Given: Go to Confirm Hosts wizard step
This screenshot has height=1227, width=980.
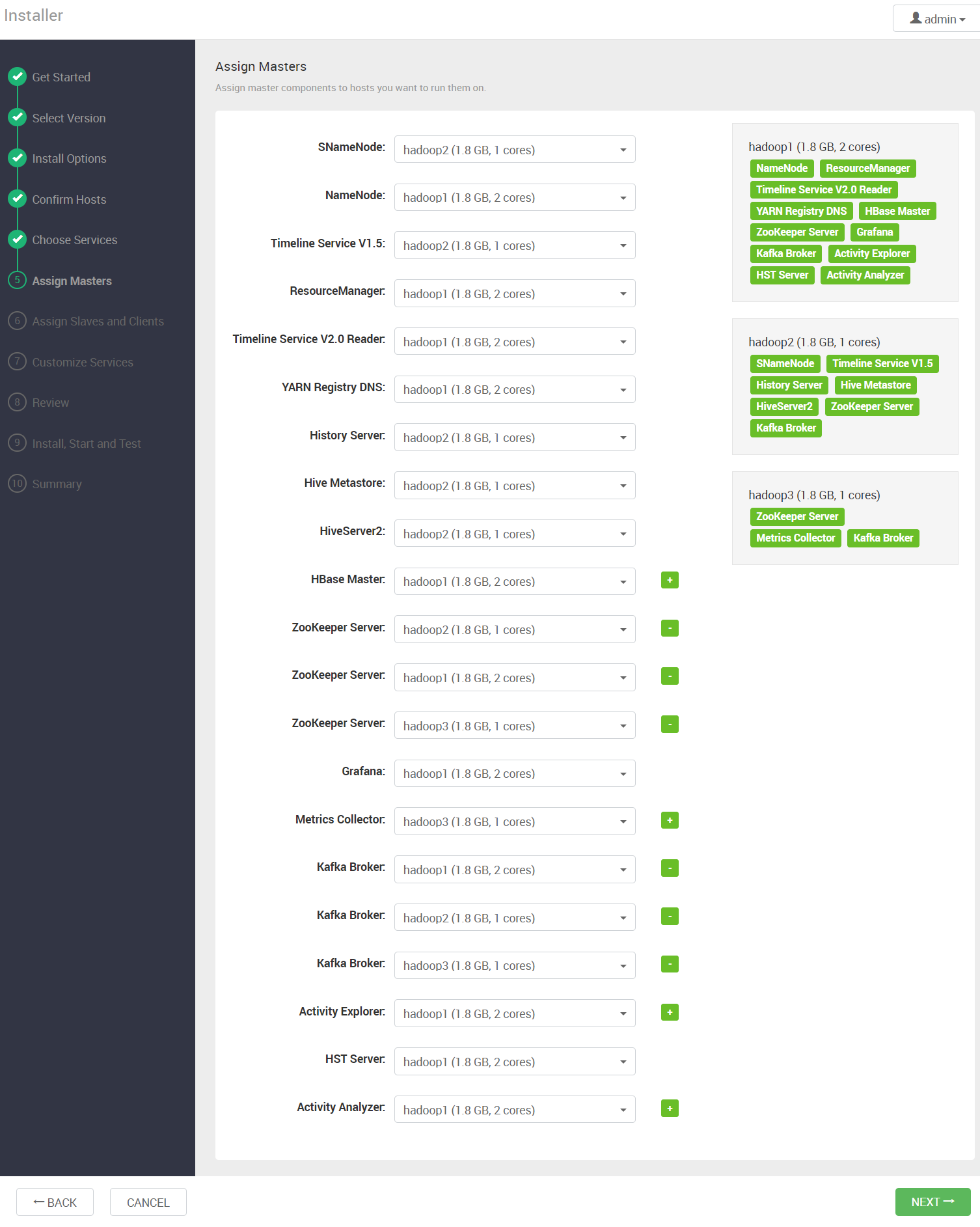Looking at the screenshot, I should click(69, 199).
